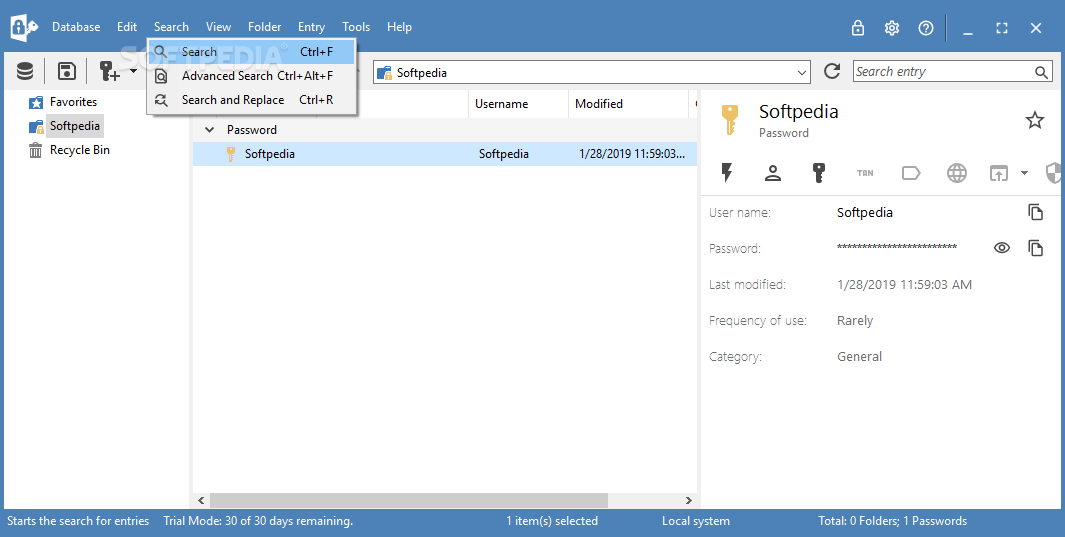Open the Folder menu
The image size is (1065, 537).
click(264, 27)
